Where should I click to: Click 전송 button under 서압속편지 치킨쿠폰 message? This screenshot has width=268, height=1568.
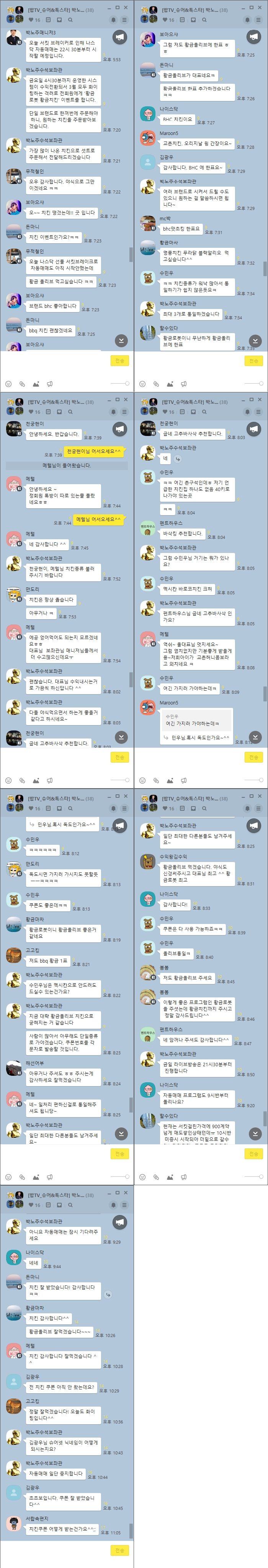(x=120, y=1550)
